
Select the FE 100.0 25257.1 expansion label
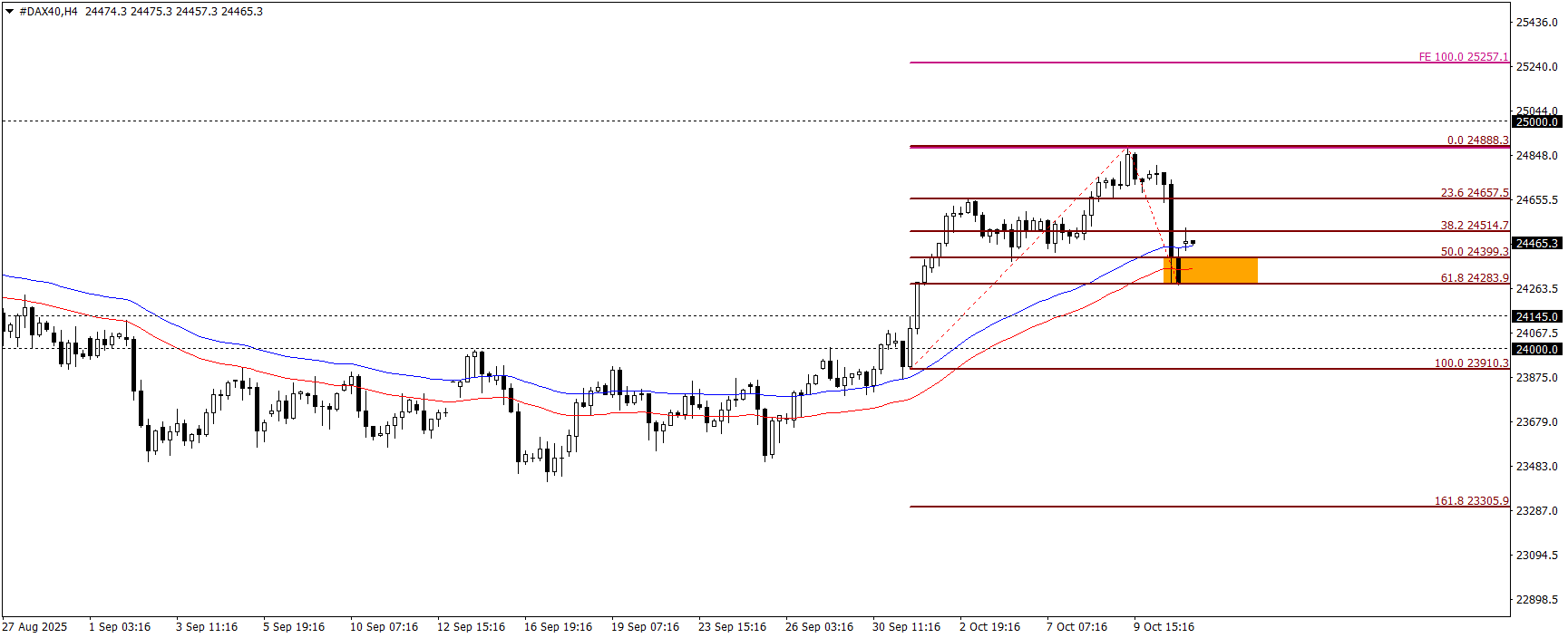(x=1463, y=57)
